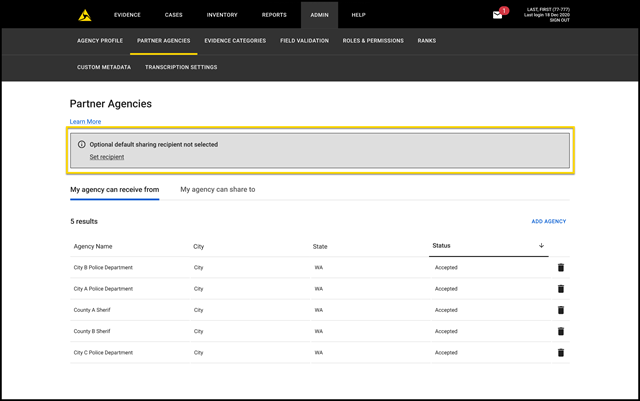The height and width of the screenshot is (401, 640).
Task: Go to Agency Profile tab
Action: click(x=100, y=41)
